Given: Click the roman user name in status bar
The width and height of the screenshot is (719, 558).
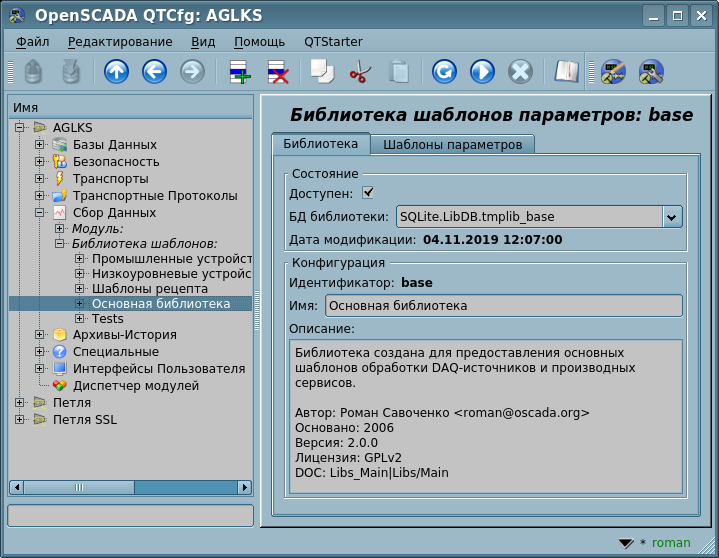Looking at the screenshot, I should (x=671, y=543).
